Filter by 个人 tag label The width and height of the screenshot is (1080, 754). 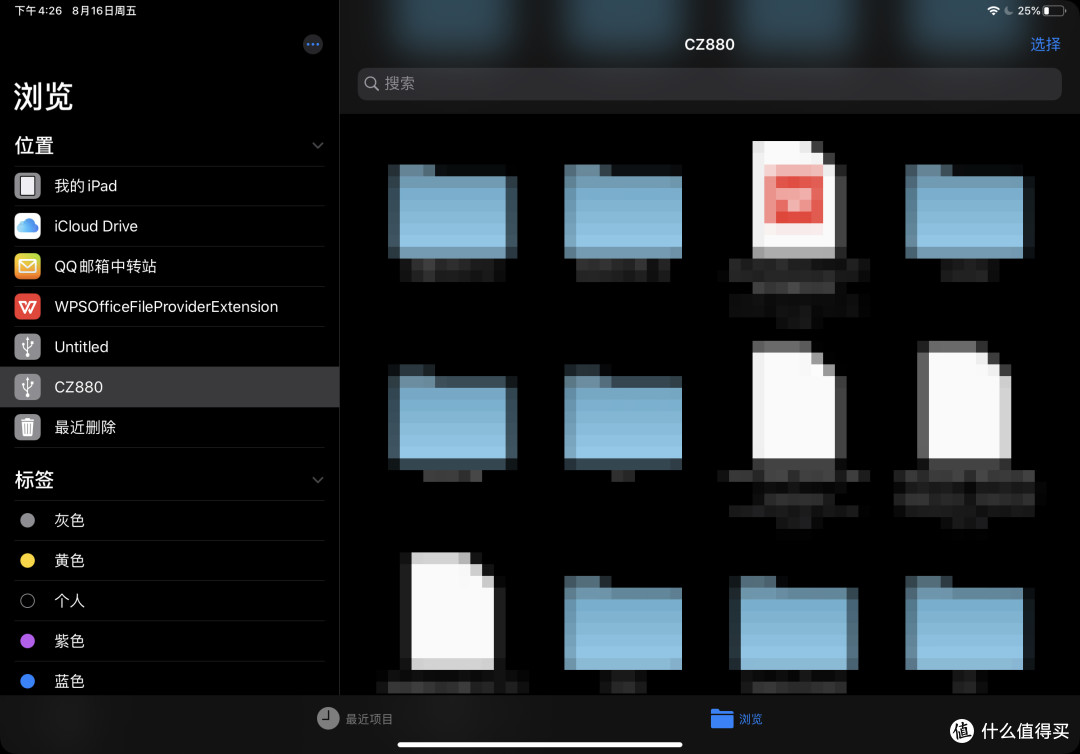[69, 600]
